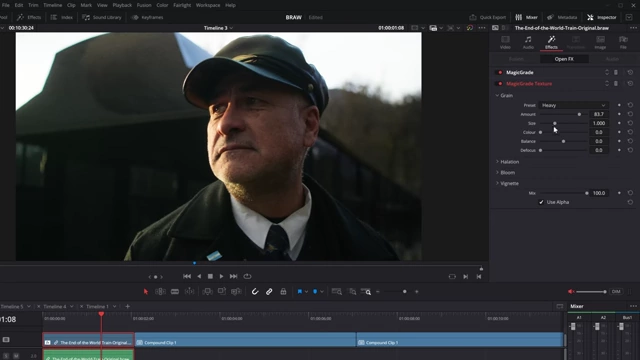Click the timeline zoom-in plus button
The image size is (640, 360).
pyautogui.click(x=417, y=292)
